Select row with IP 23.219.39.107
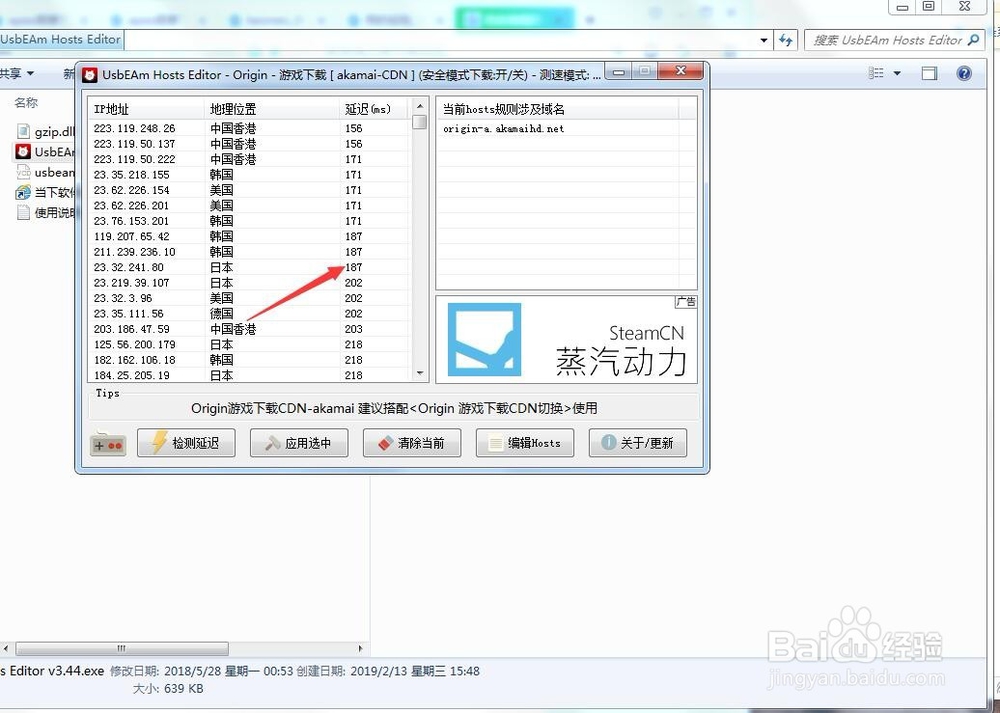1000x713 pixels. pyautogui.click(x=249, y=283)
